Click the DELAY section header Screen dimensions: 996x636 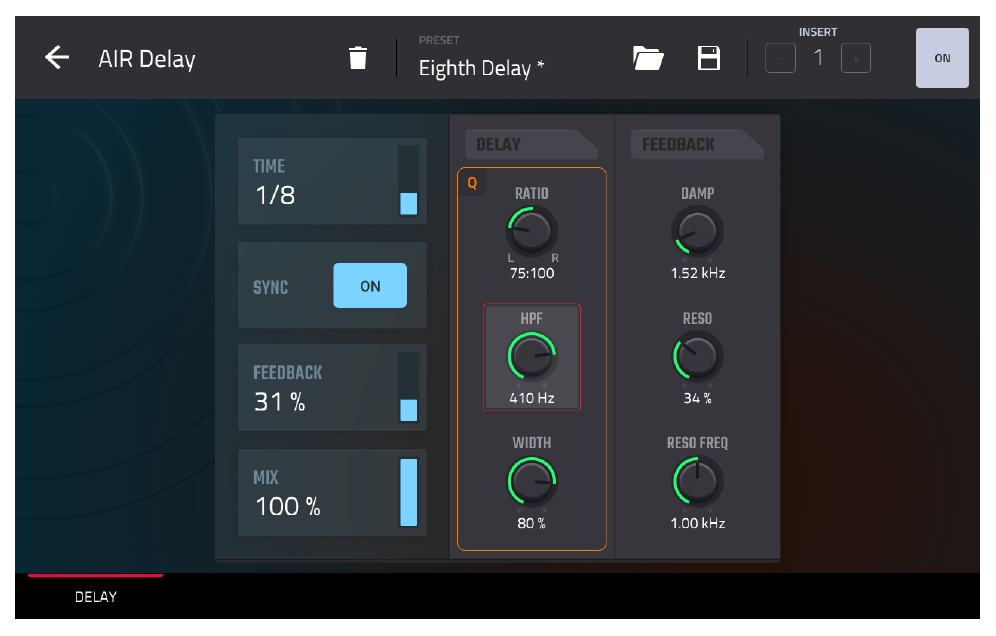531,144
